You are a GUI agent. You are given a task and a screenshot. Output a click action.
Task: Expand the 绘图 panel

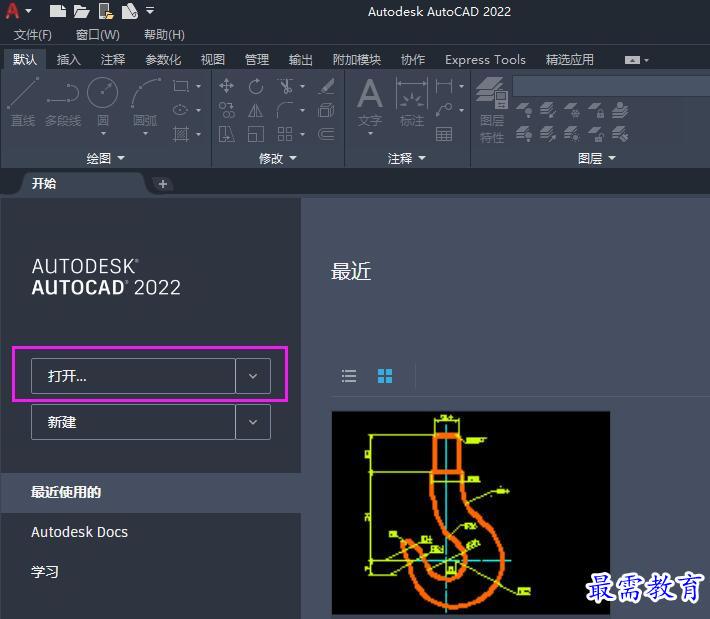coord(105,158)
